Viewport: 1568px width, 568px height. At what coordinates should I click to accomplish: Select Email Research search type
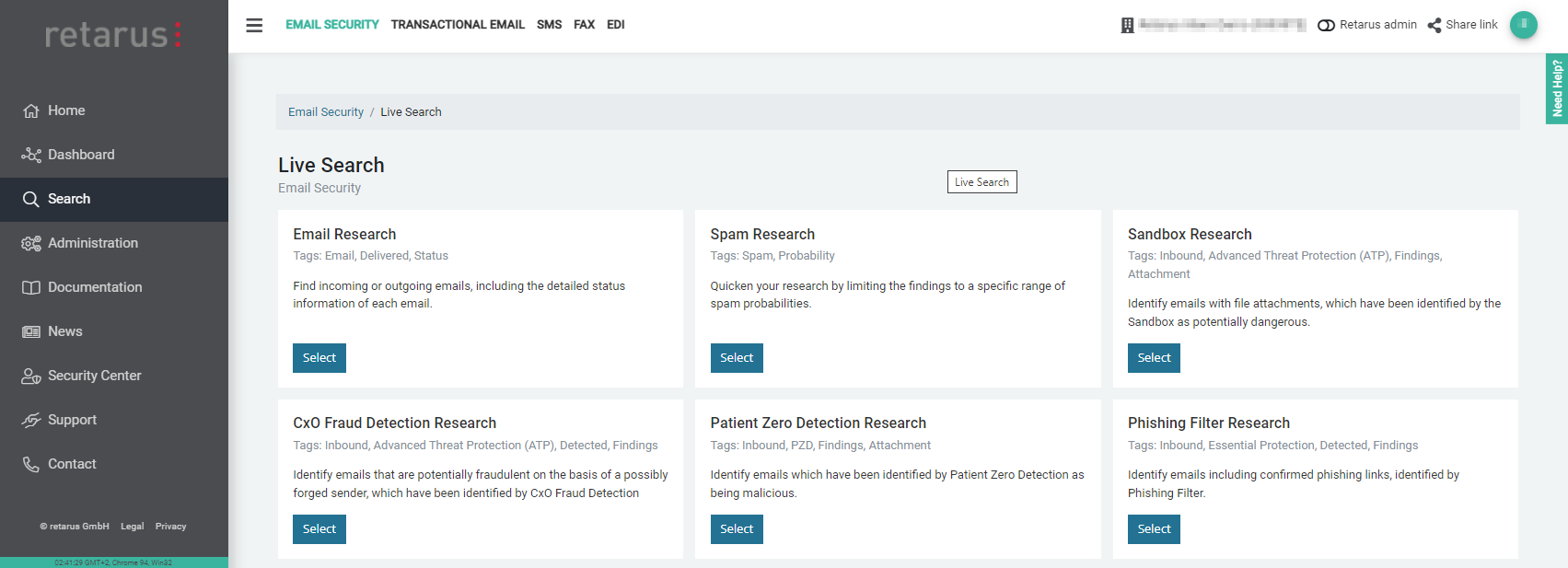[x=319, y=358]
